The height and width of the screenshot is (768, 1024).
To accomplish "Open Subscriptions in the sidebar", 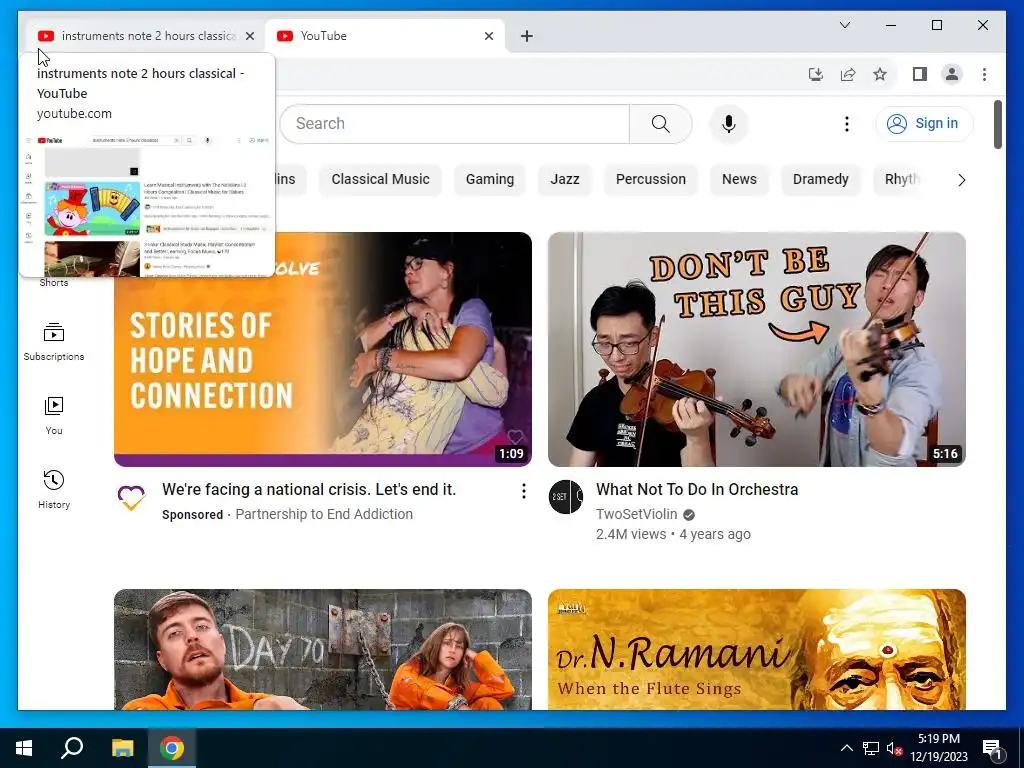I will click(x=54, y=341).
